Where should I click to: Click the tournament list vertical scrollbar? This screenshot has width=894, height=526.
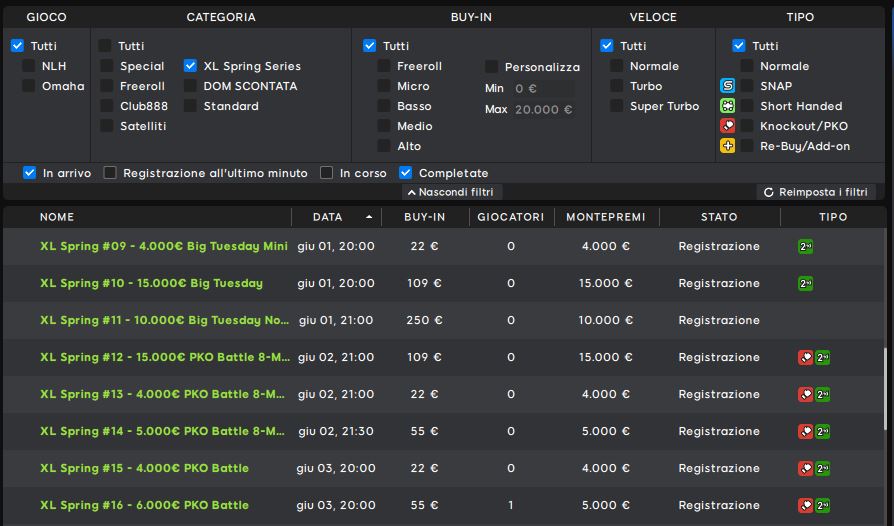coord(885,388)
